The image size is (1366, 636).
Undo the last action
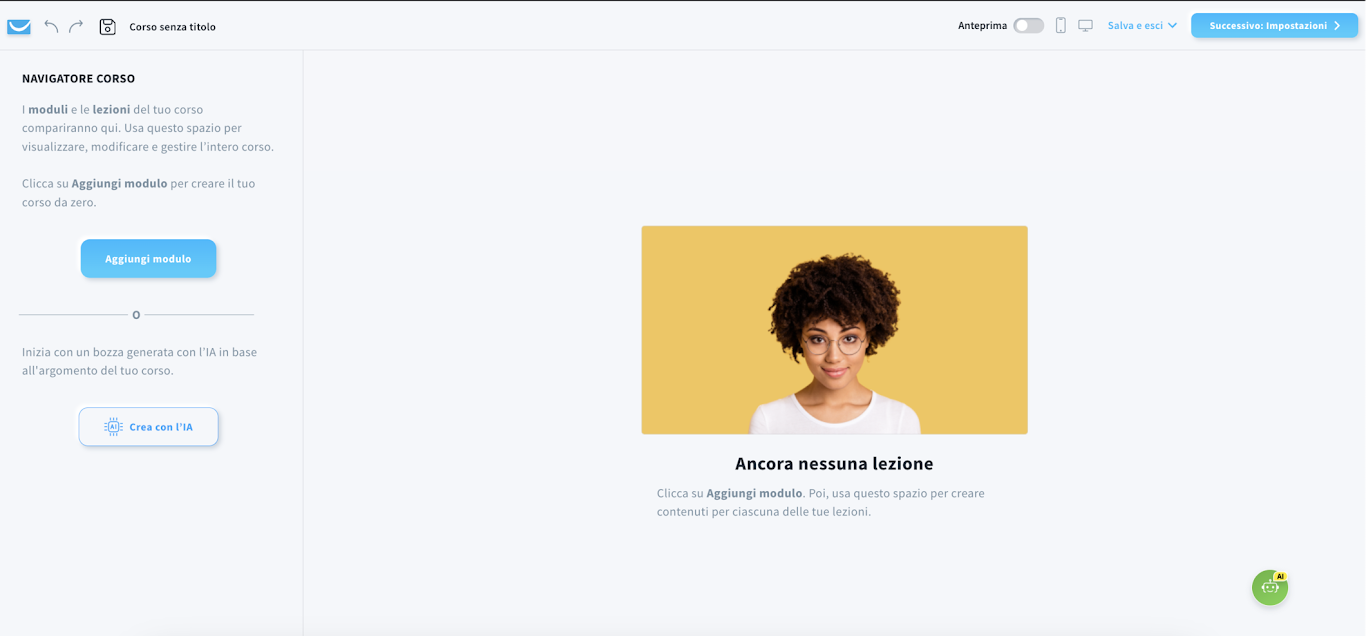[x=51, y=25]
